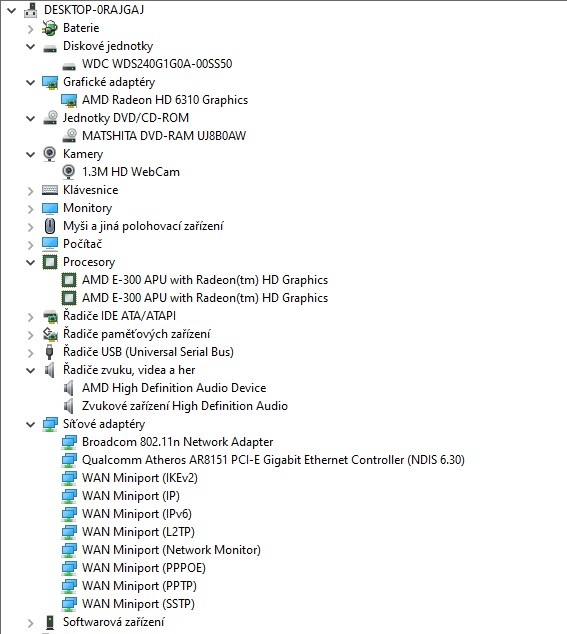Expand the Řadiče USB category
567x634 pixels.
(30, 353)
